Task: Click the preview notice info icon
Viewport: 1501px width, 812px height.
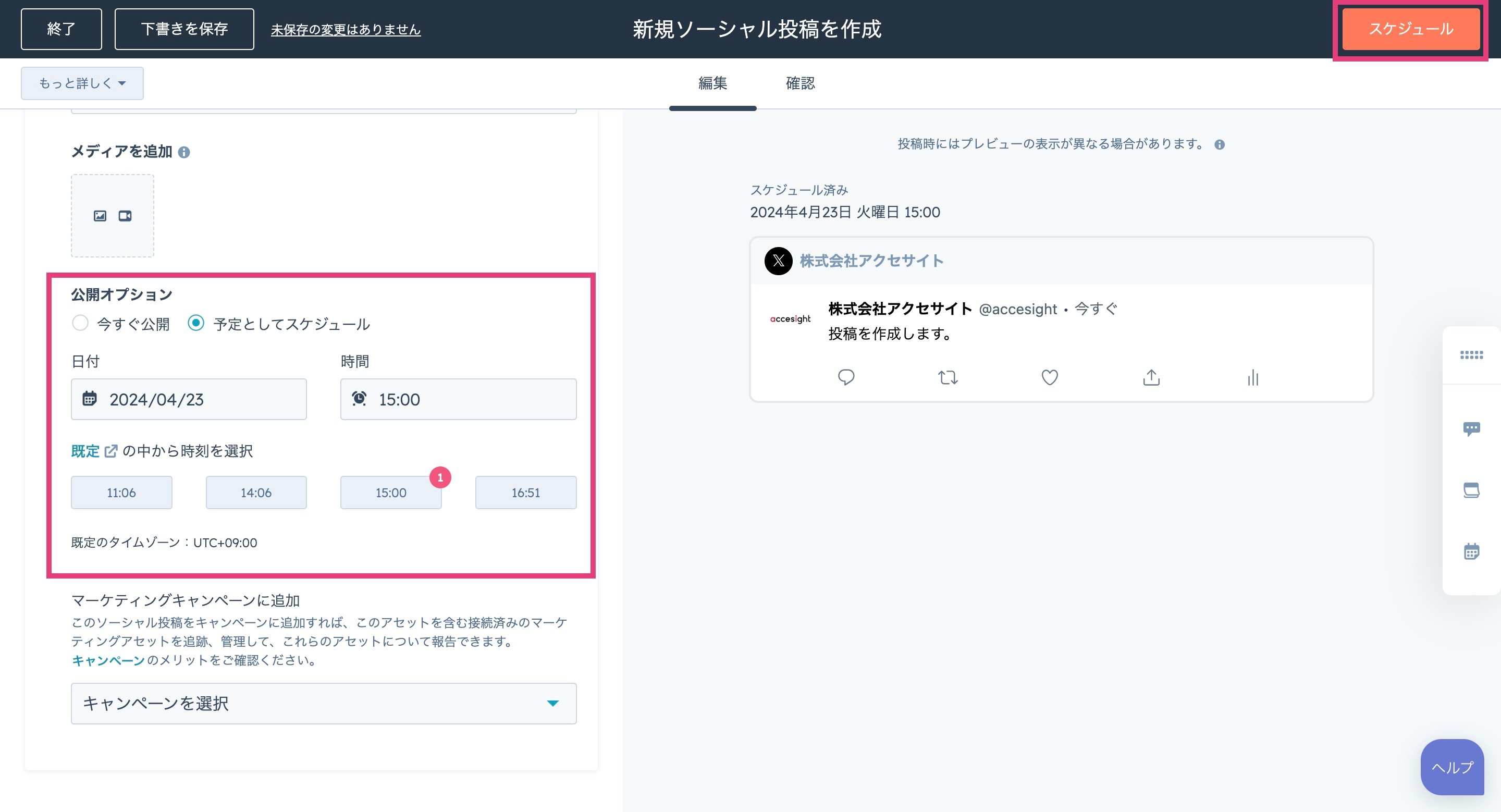Action: [x=1220, y=145]
